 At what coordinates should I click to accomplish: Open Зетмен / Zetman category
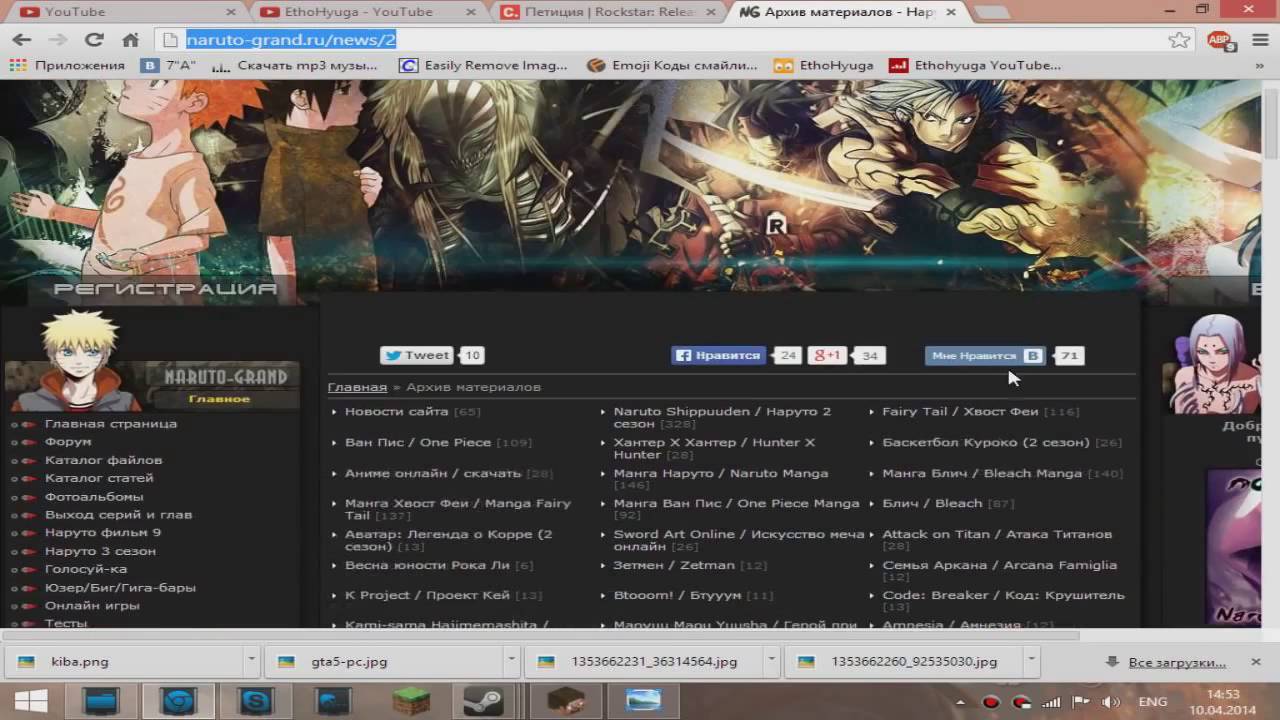pos(674,565)
